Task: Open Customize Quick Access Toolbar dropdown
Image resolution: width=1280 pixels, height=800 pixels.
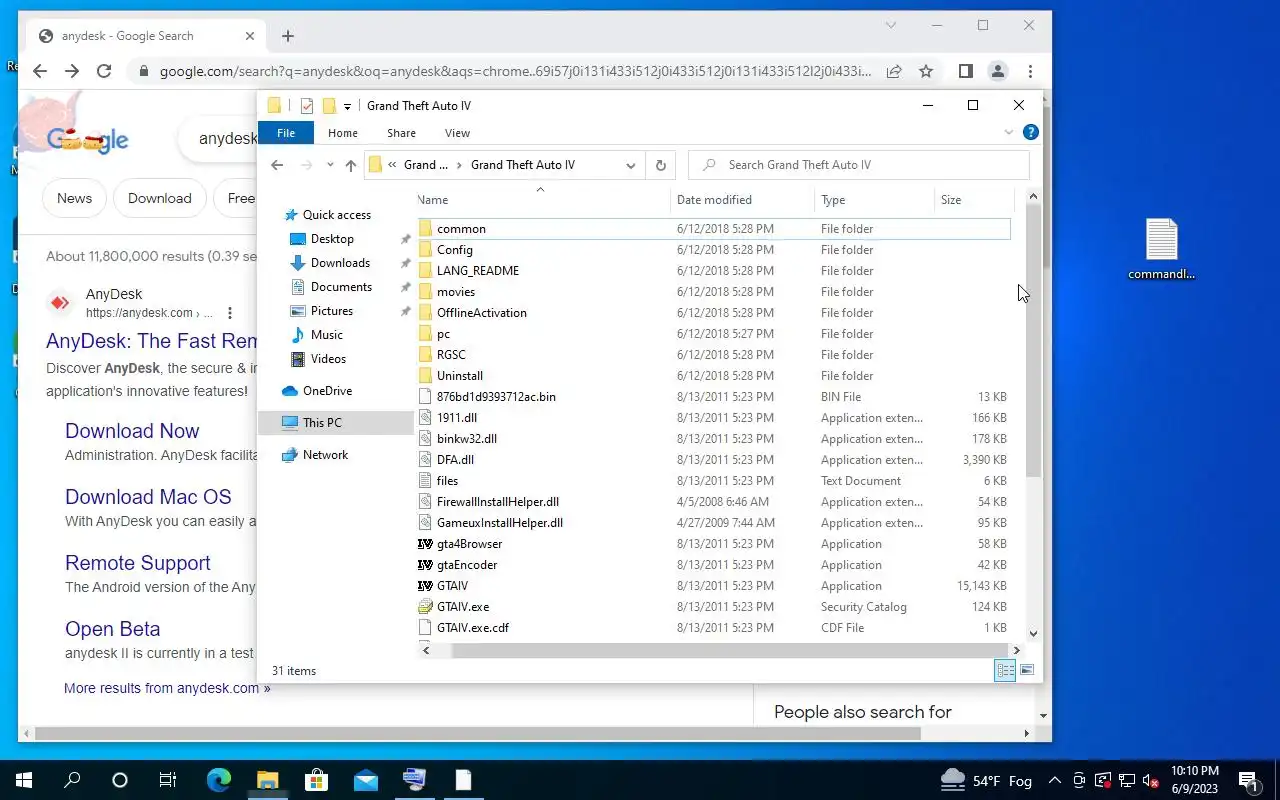Action: 347,106
